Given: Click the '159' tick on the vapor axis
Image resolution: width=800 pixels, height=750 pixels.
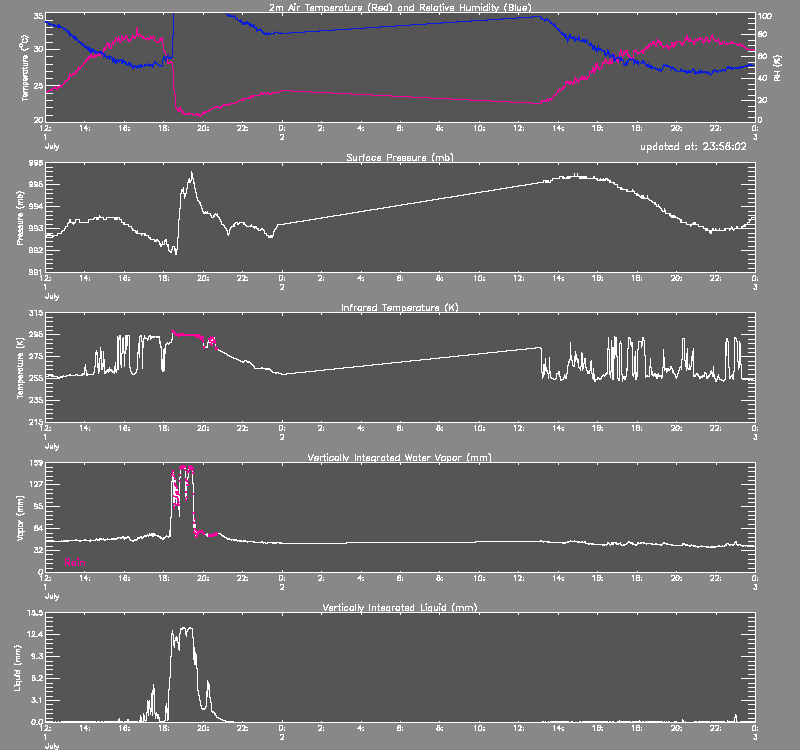Looking at the screenshot, I should 37,463.
